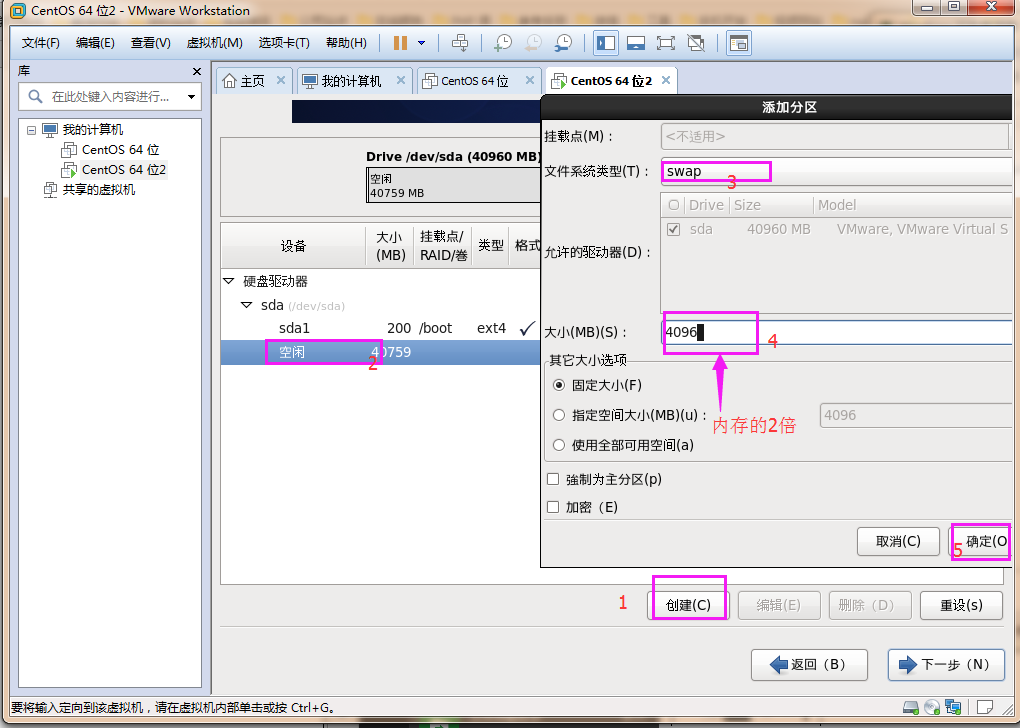Select 固定大小(F) radio button

click(559, 385)
